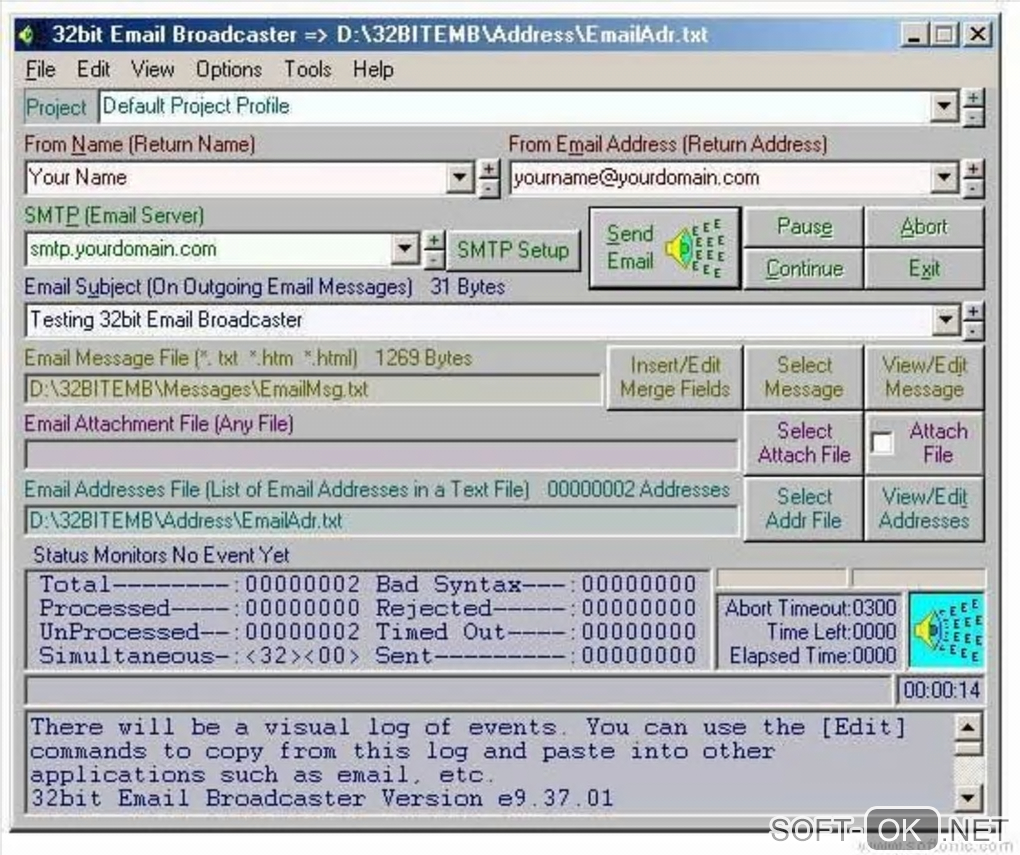Click minus button beside Email Subject

973,331
